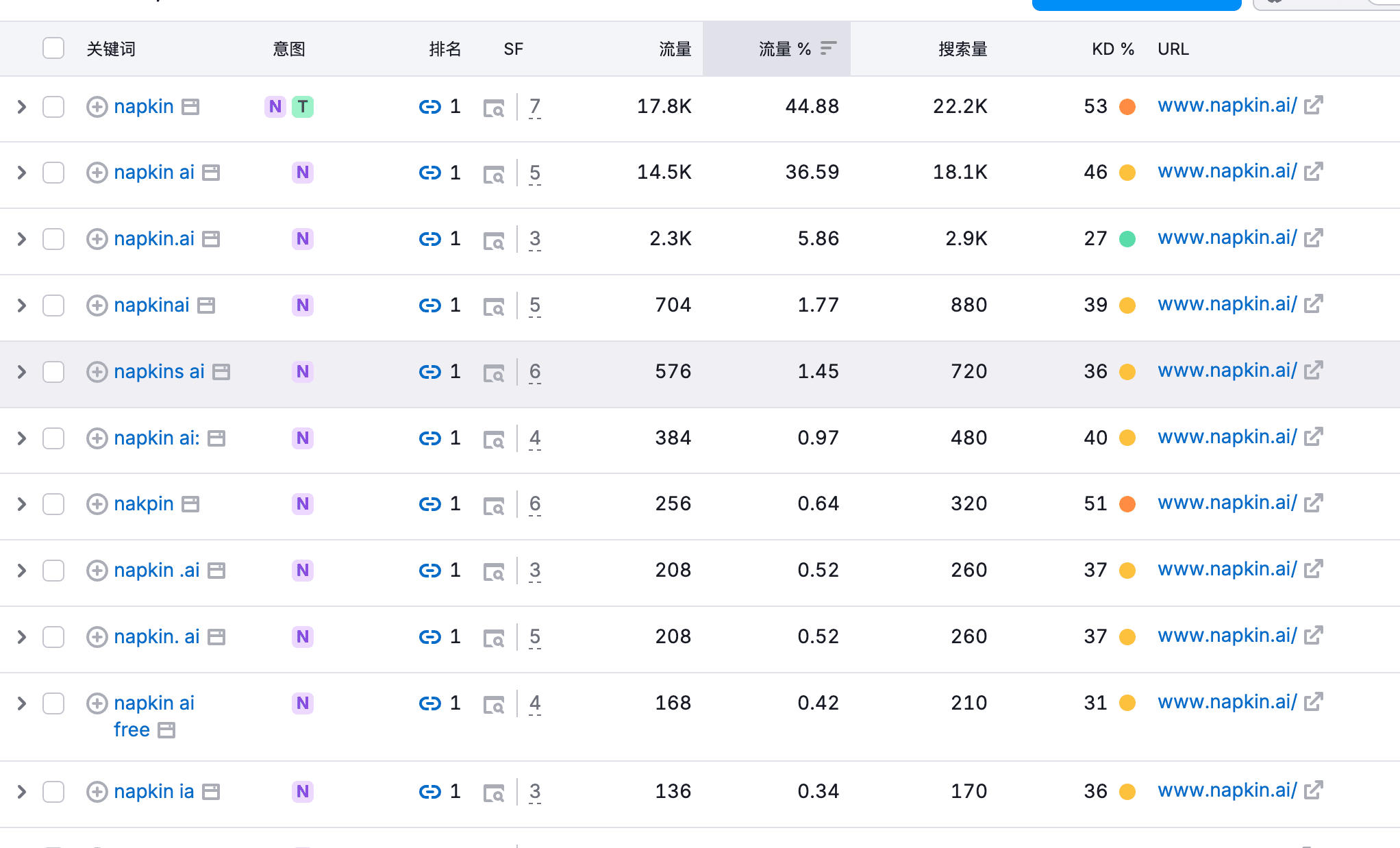Expand the 'napkin ia' keyword row
The height and width of the screenshot is (848, 1400).
pyautogui.click(x=22, y=792)
